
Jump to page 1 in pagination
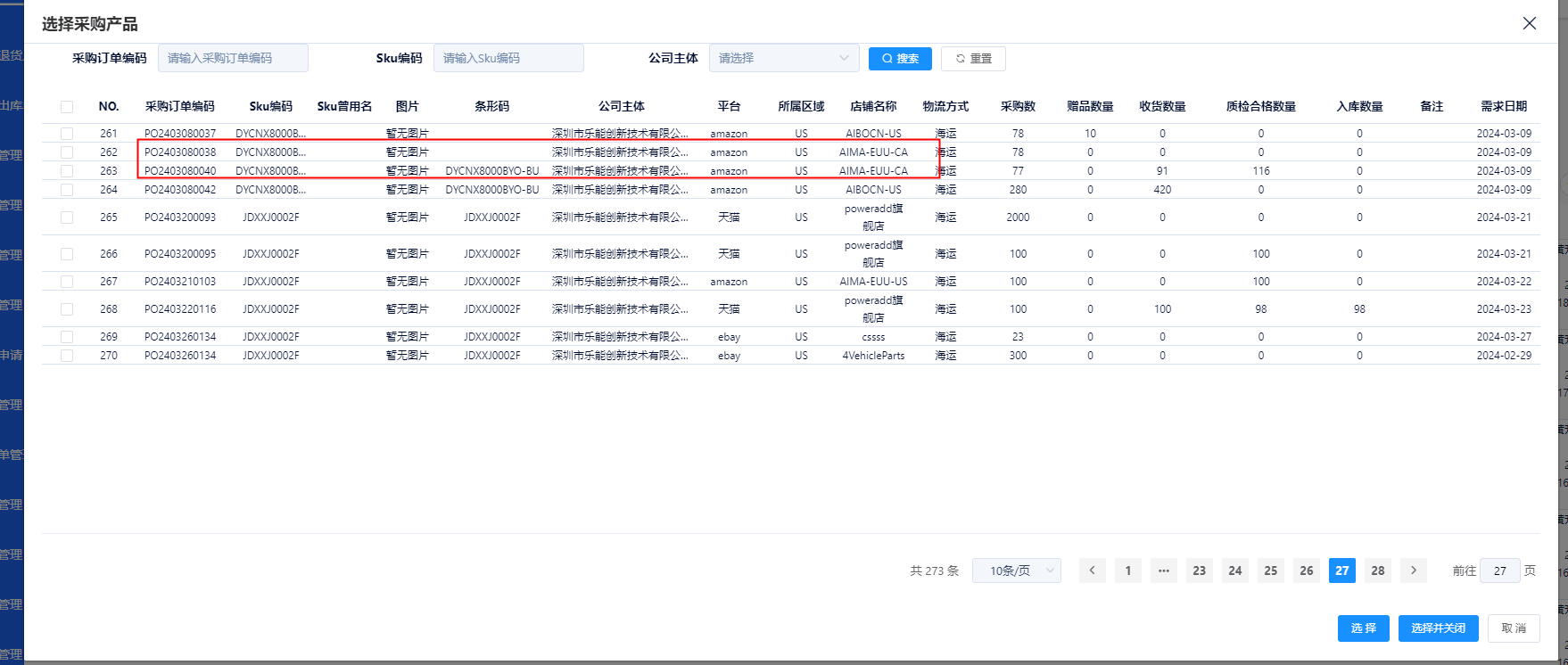[1127, 571]
